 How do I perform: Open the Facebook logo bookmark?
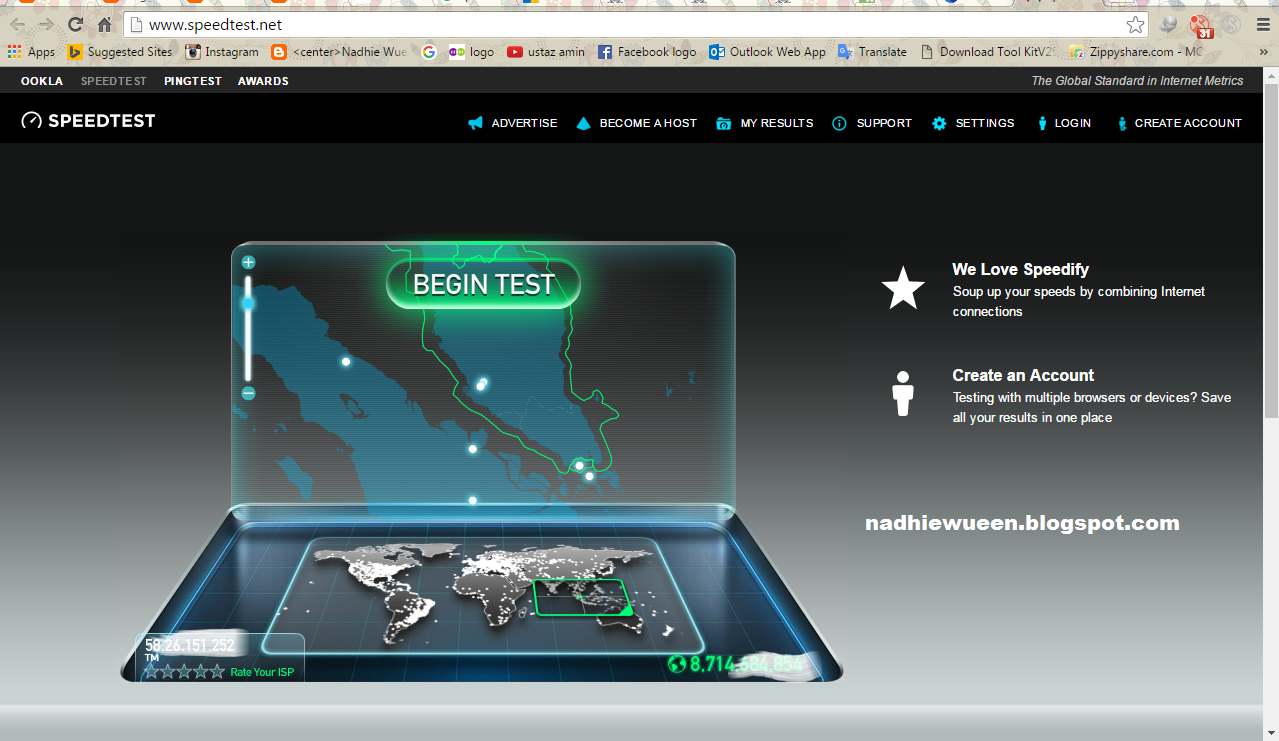(x=647, y=52)
